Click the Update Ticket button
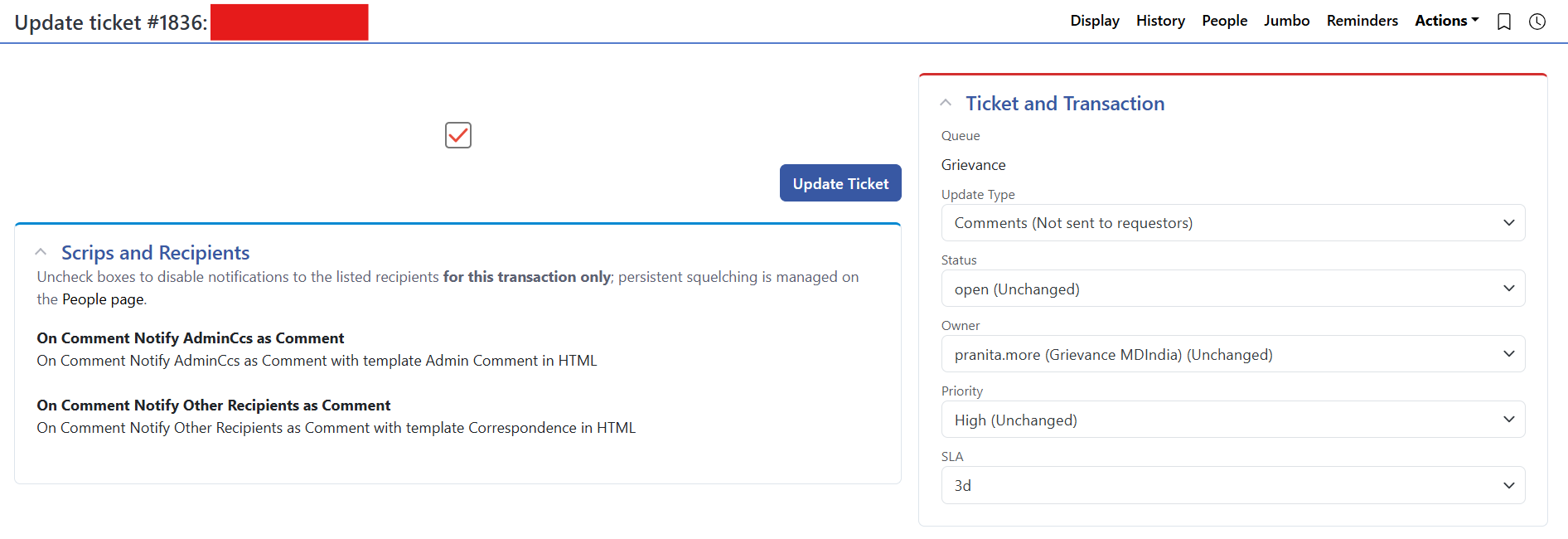 [x=840, y=183]
